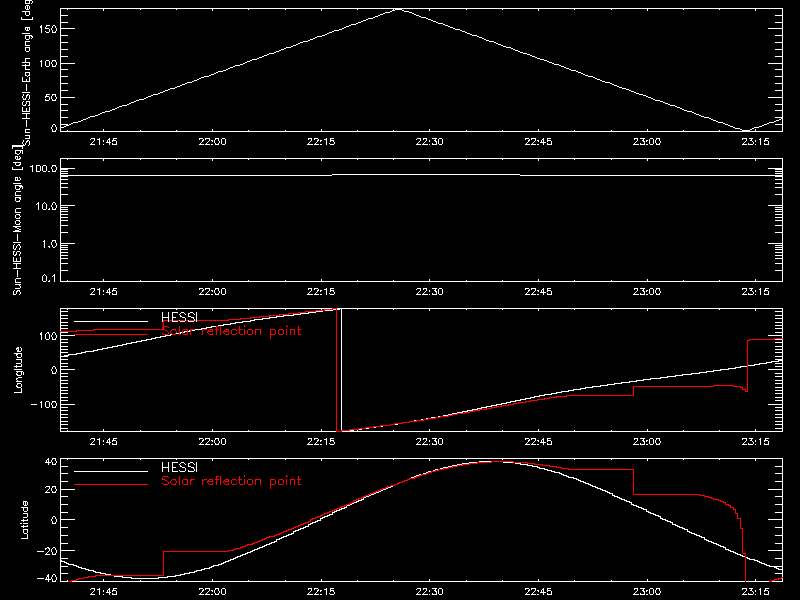Click the 100.0 tick label on Moon angle plot
Screen dimensions: 800x600
point(43,168)
